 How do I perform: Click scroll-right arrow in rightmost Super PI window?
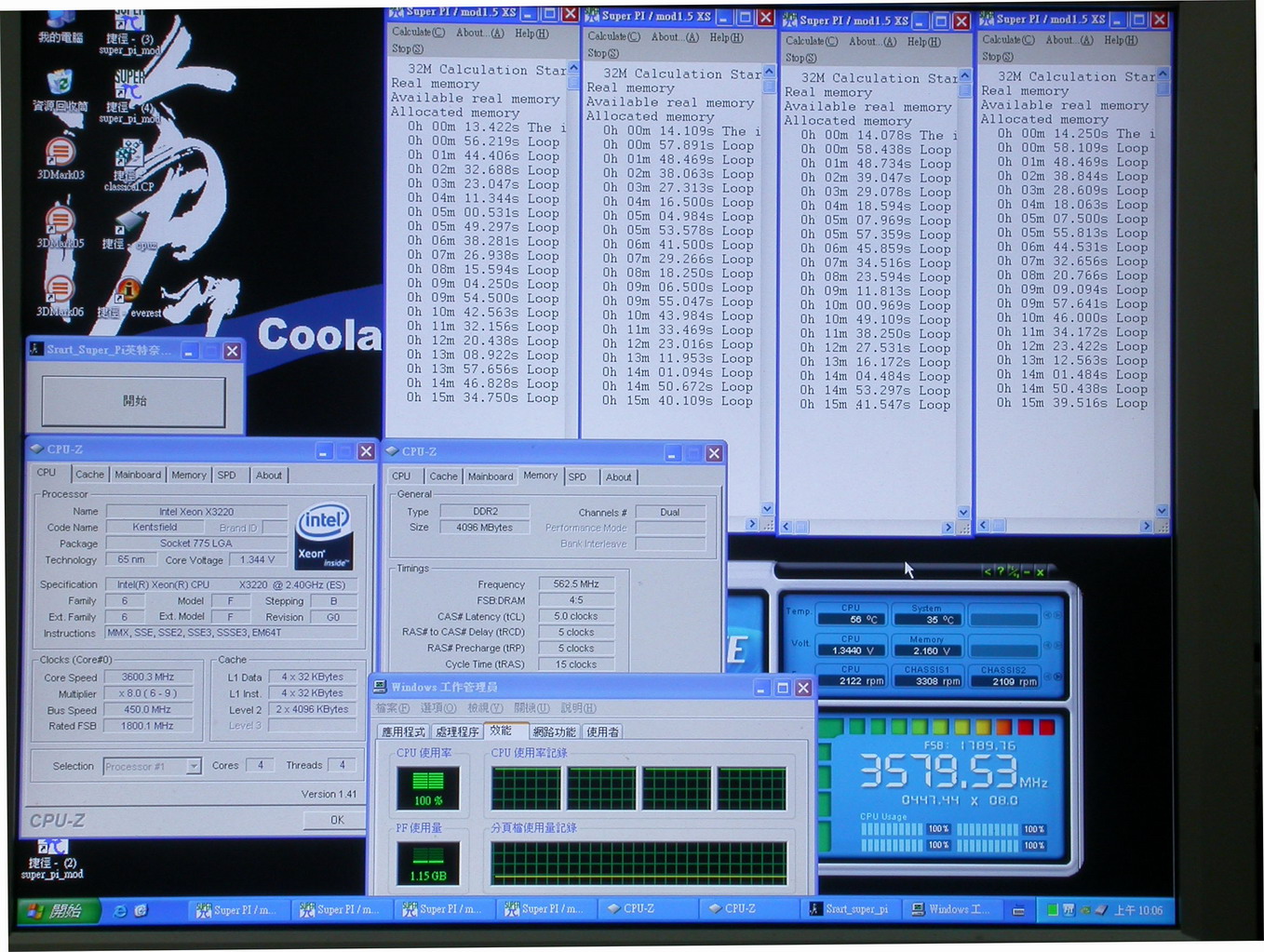point(1146,526)
